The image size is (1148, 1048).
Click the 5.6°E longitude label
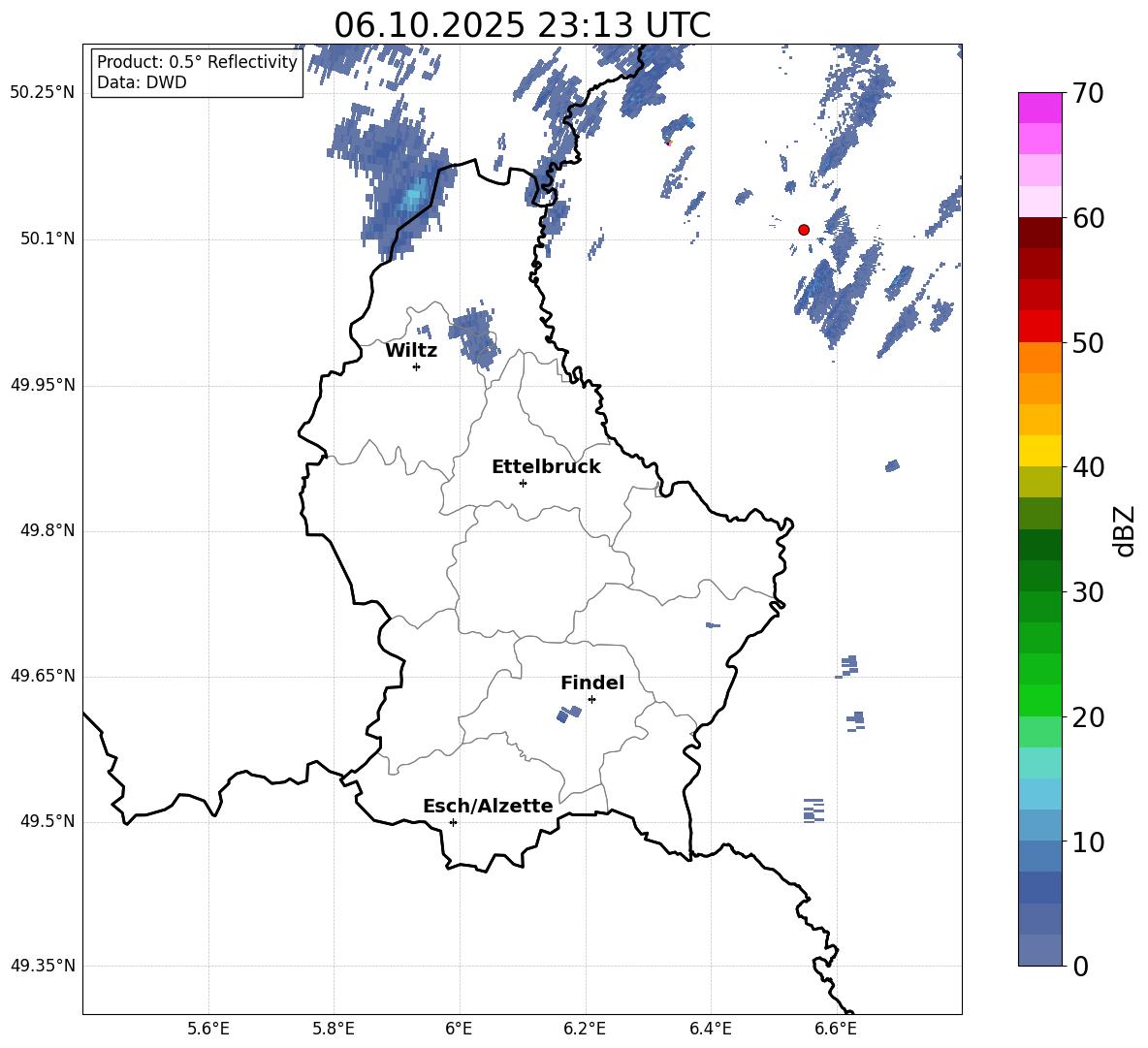click(x=208, y=1030)
